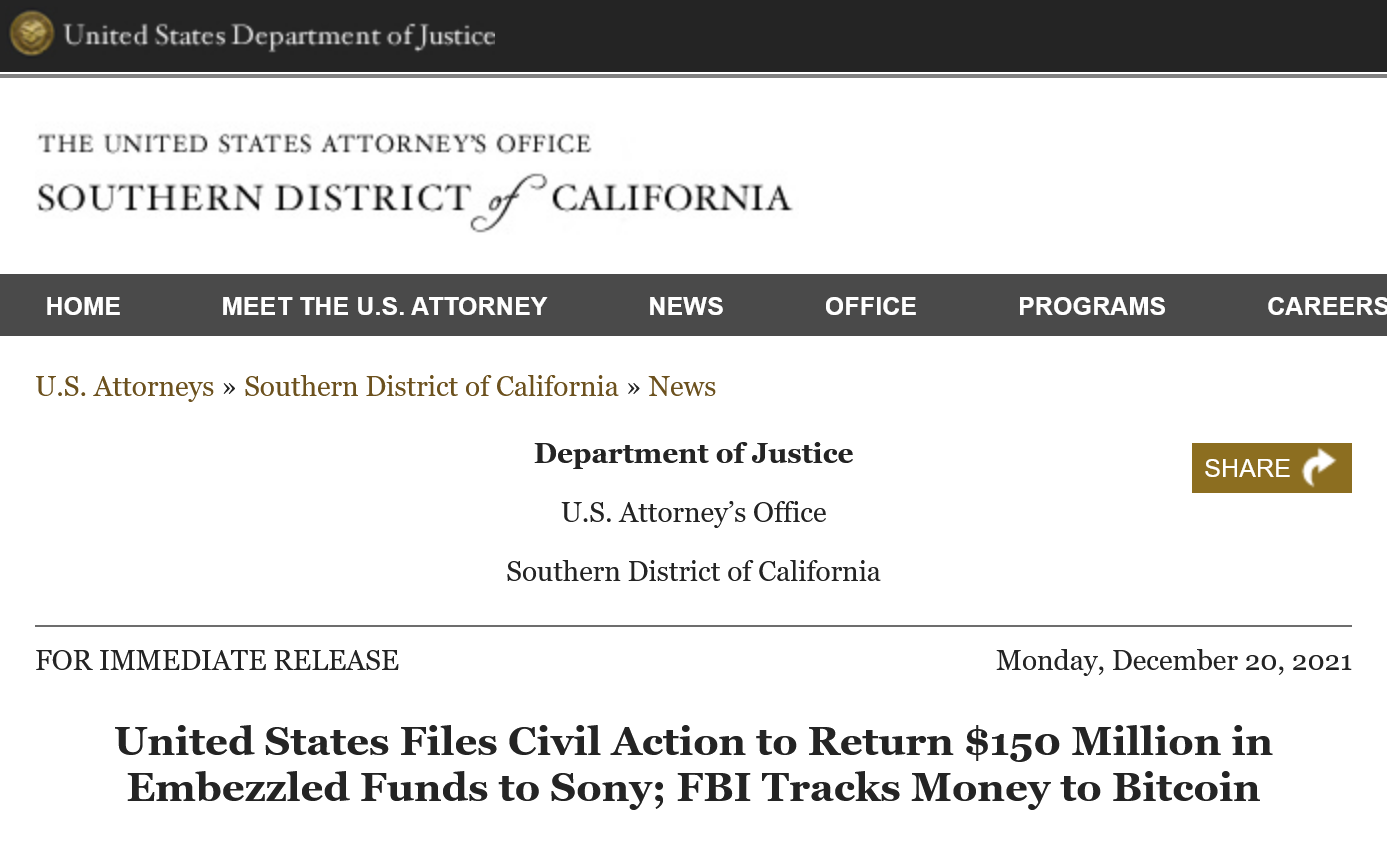Image resolution: width=1387 pixels, height=844 pixels.
Task: Click the Department of Justice seal icon
Action: click(x=31, y=34)
